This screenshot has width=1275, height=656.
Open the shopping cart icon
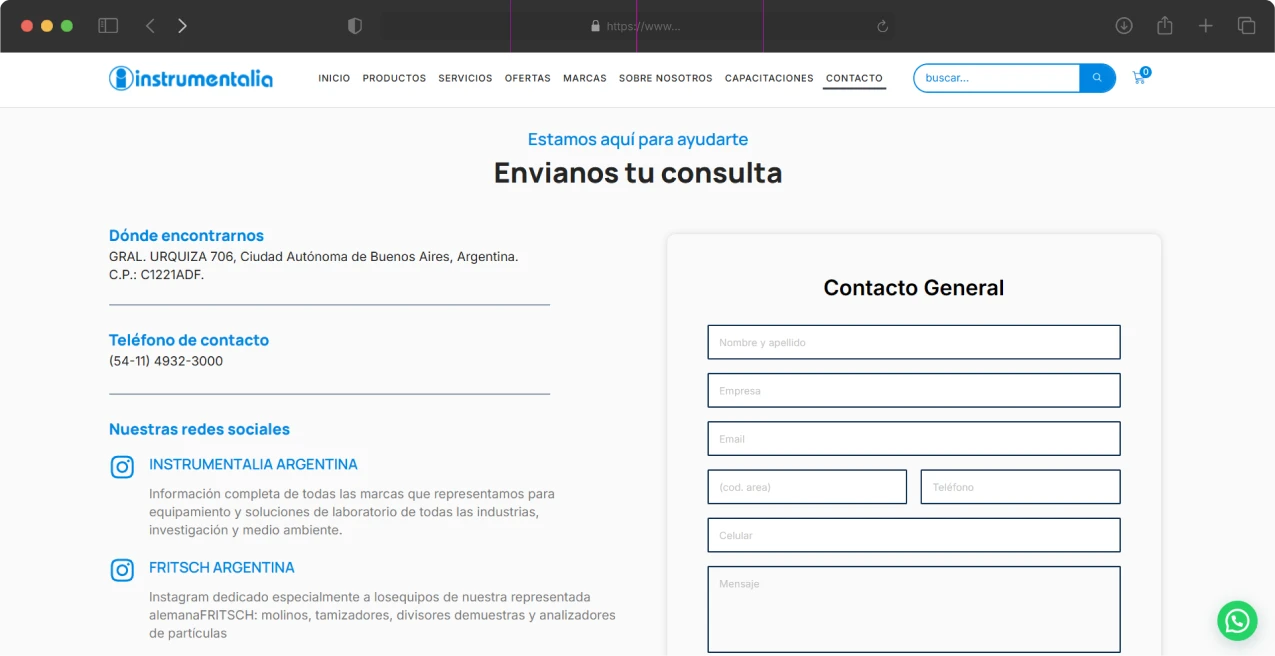coord(1139,77)
